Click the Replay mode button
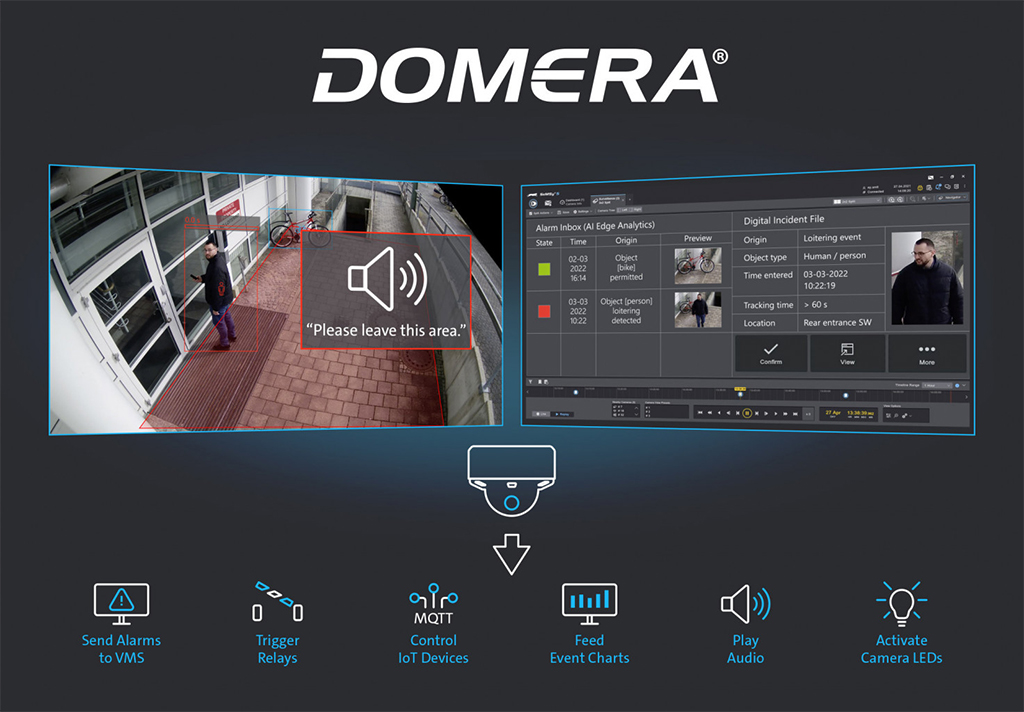 point(561,414)
